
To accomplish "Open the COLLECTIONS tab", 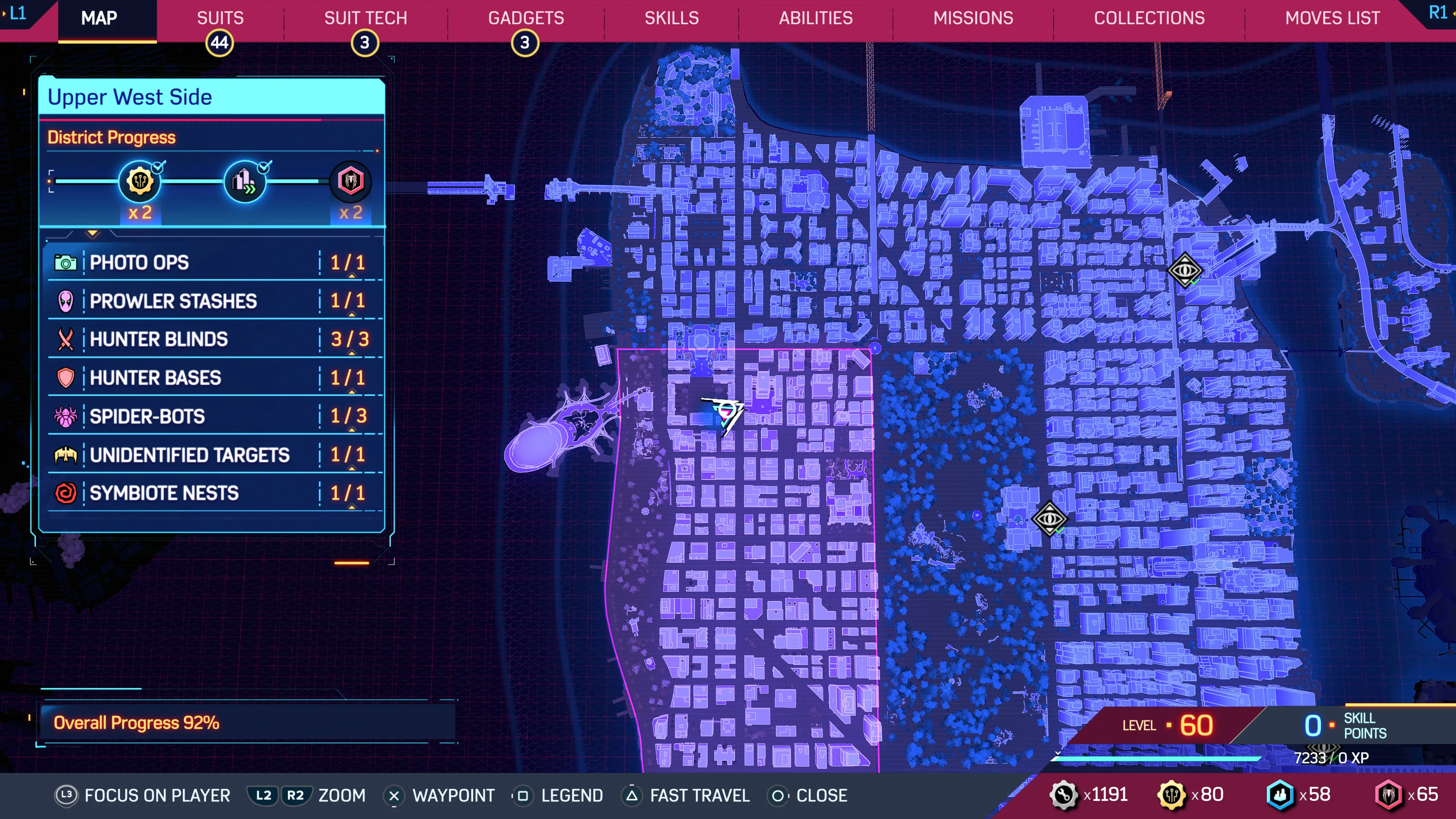I will click(1149, 17).
